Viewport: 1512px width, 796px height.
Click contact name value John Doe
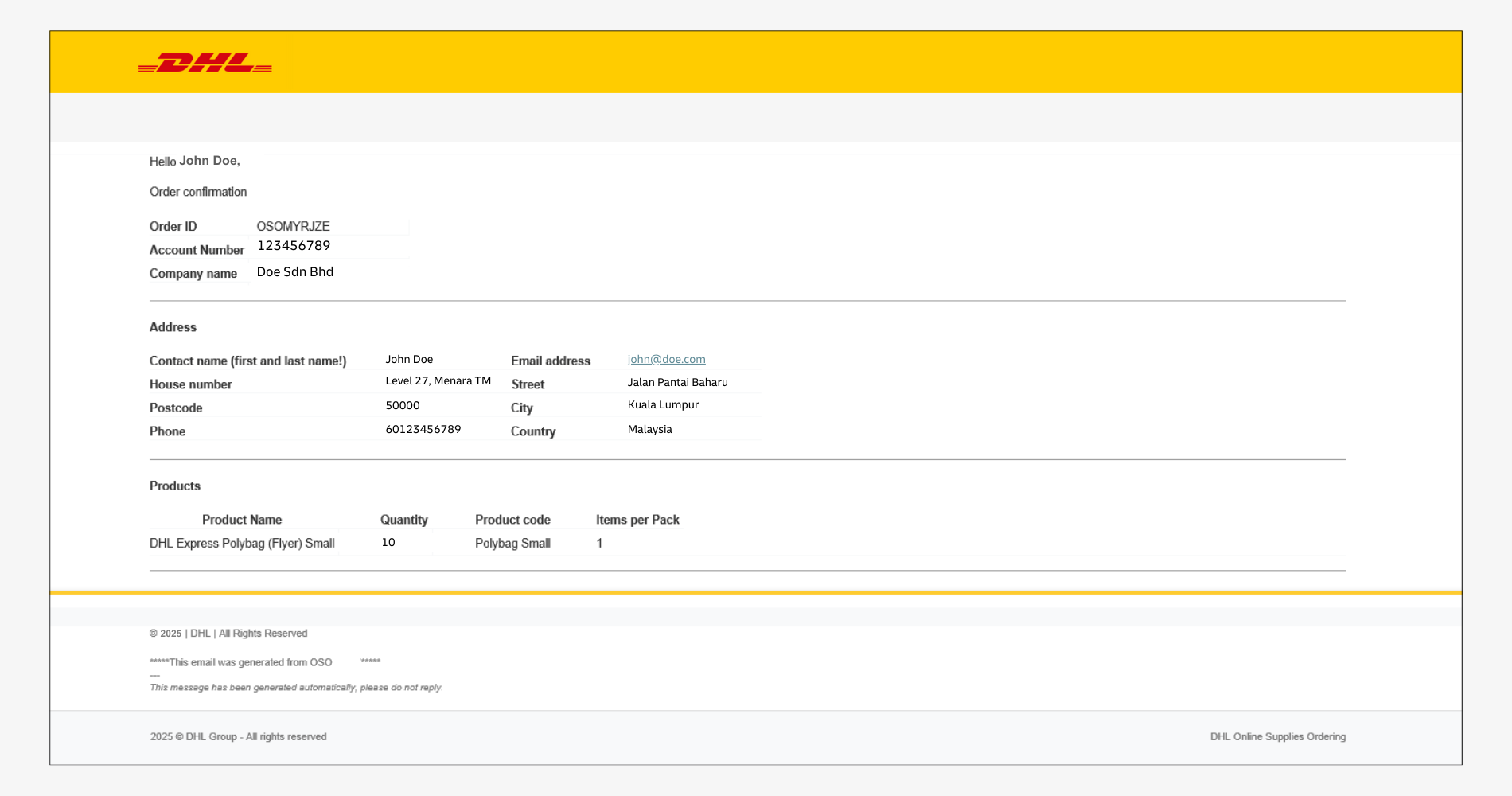[x=409, y=359]
